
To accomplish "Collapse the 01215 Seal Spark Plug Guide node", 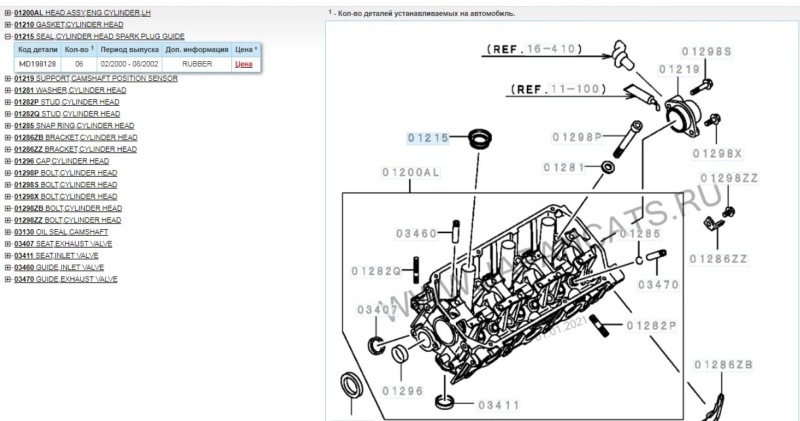I will (x=9, y=35).
